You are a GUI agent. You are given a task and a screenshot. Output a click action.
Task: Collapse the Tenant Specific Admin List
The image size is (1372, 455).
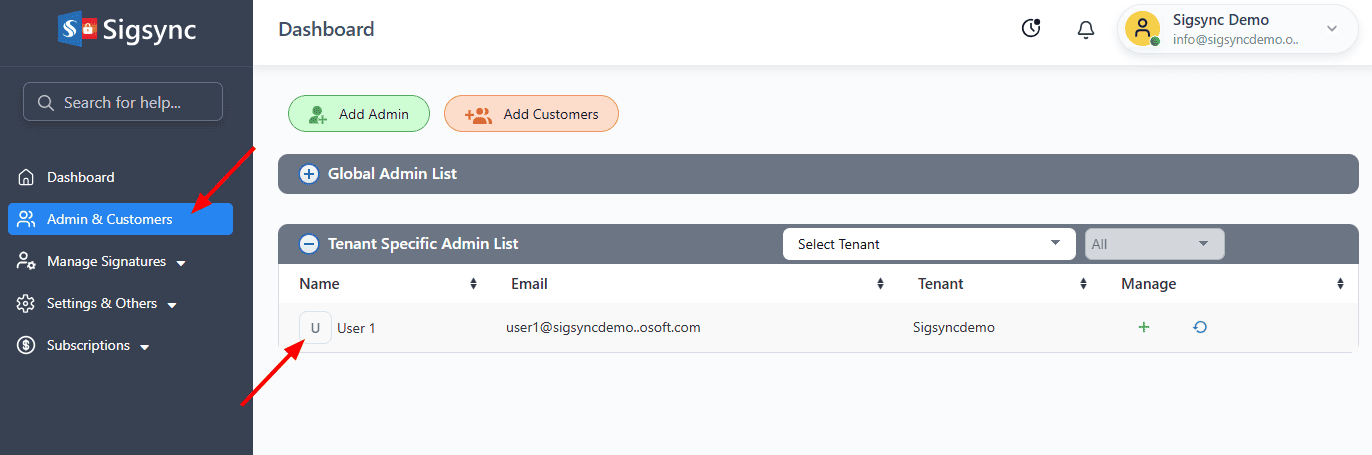pyautogui.click(x=310, y=243)
